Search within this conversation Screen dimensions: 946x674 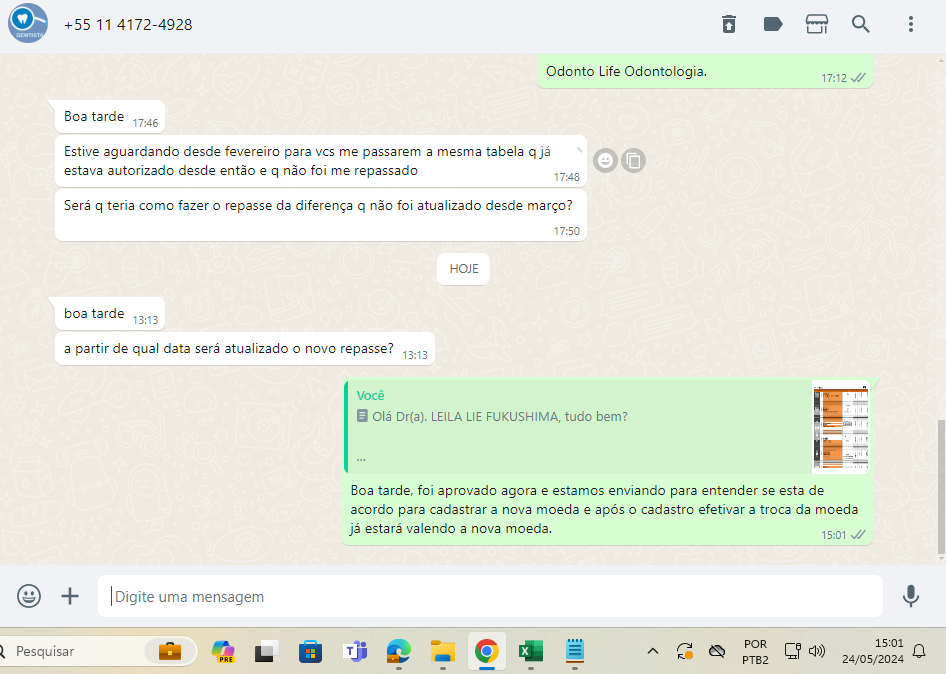(860, 24)
